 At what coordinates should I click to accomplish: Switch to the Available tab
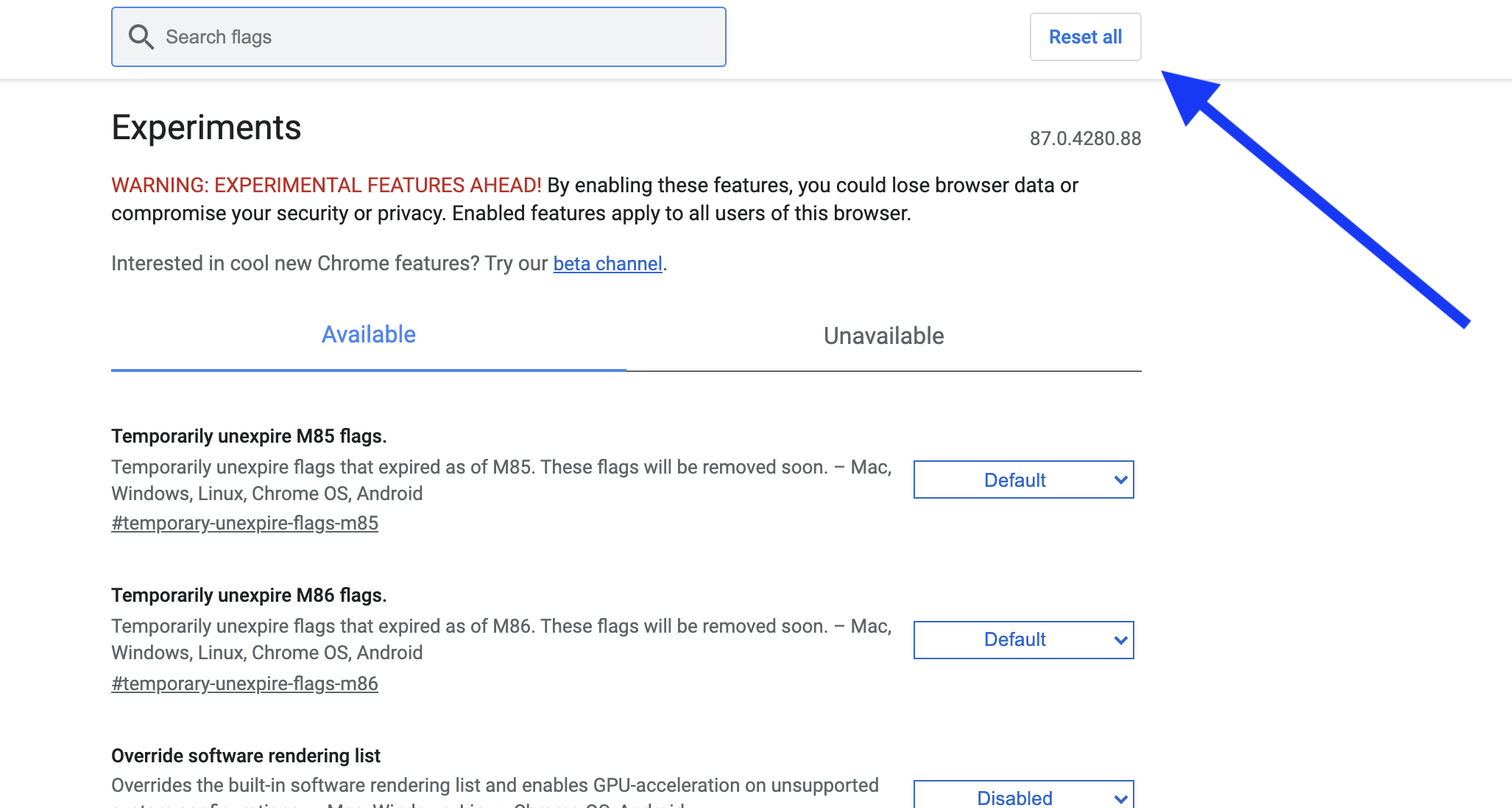368,335
